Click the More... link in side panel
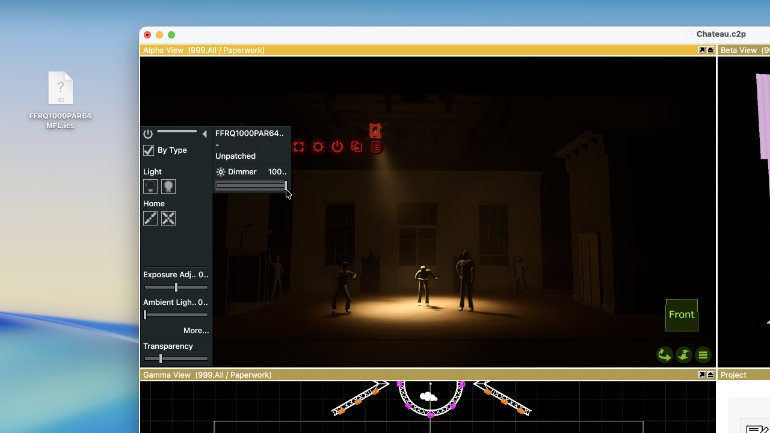 pyautogui.click(x=196, y=330)
